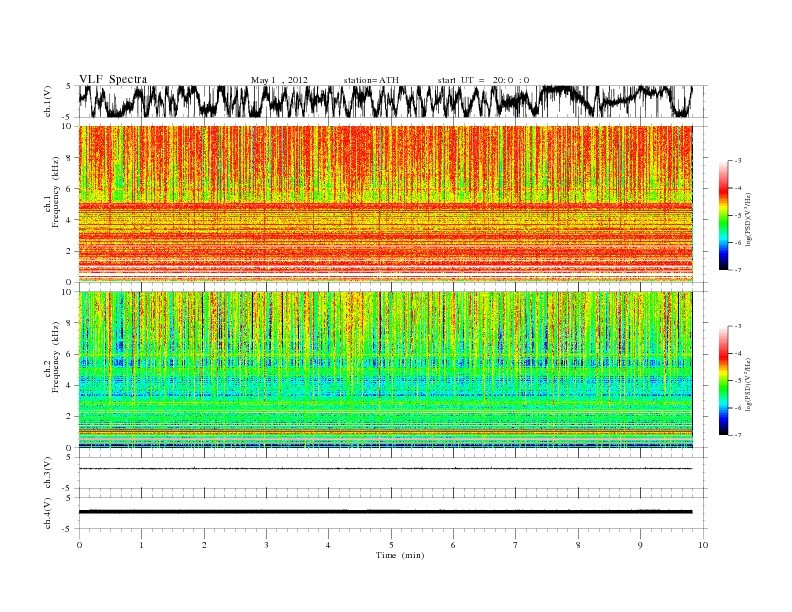Click the "-3" tick on the ch.1 colorbar
This screenshot has height=612, width=792.
[738, 161]
